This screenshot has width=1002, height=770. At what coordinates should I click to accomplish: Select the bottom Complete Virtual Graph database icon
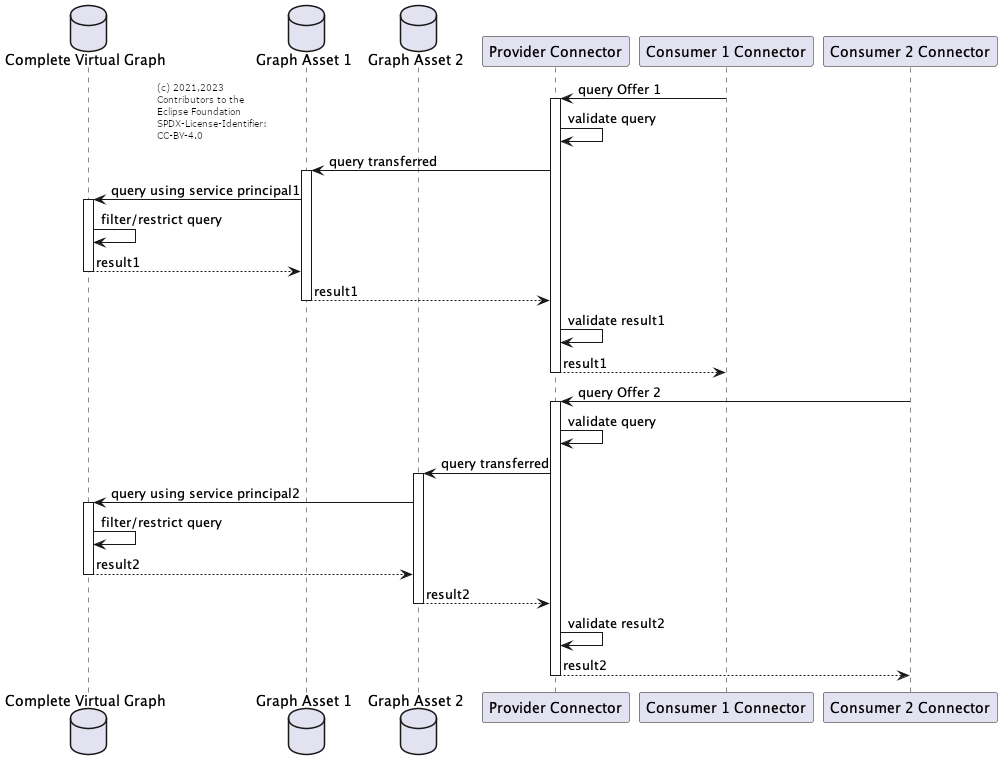pyautogui.click(x=88, y=735)
